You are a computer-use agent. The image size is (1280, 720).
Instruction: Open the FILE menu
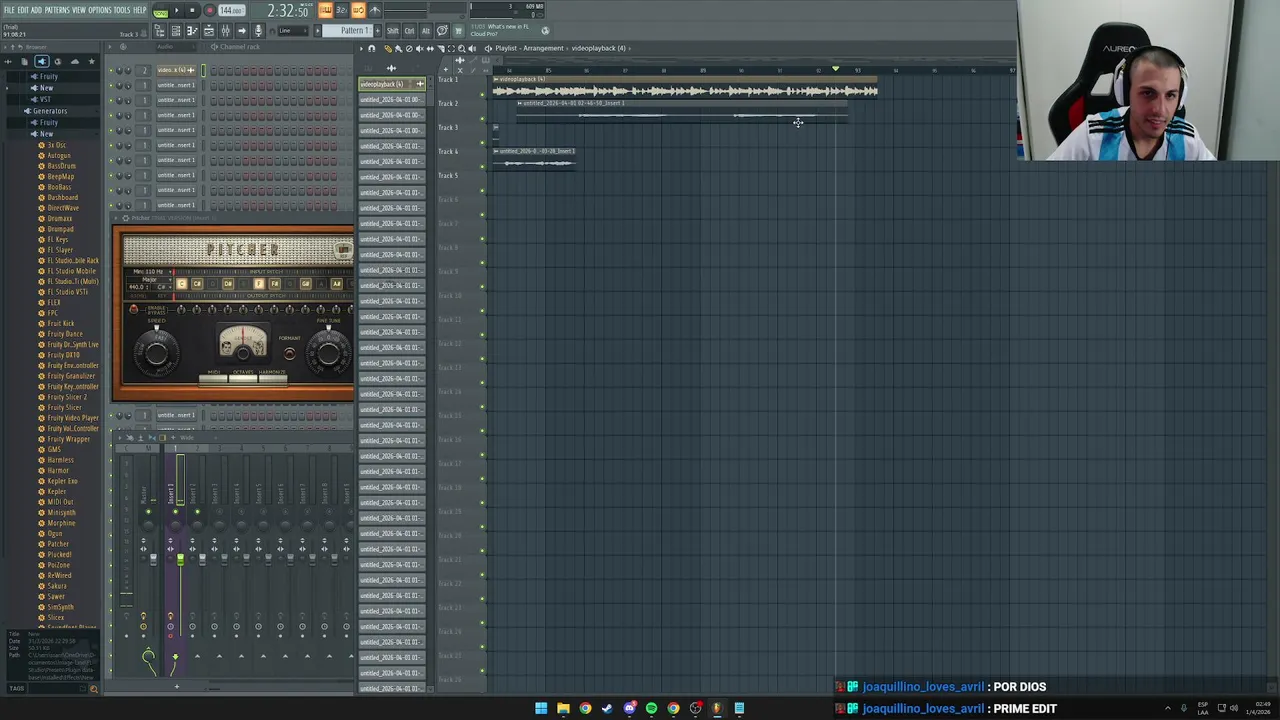pos(9,10)
